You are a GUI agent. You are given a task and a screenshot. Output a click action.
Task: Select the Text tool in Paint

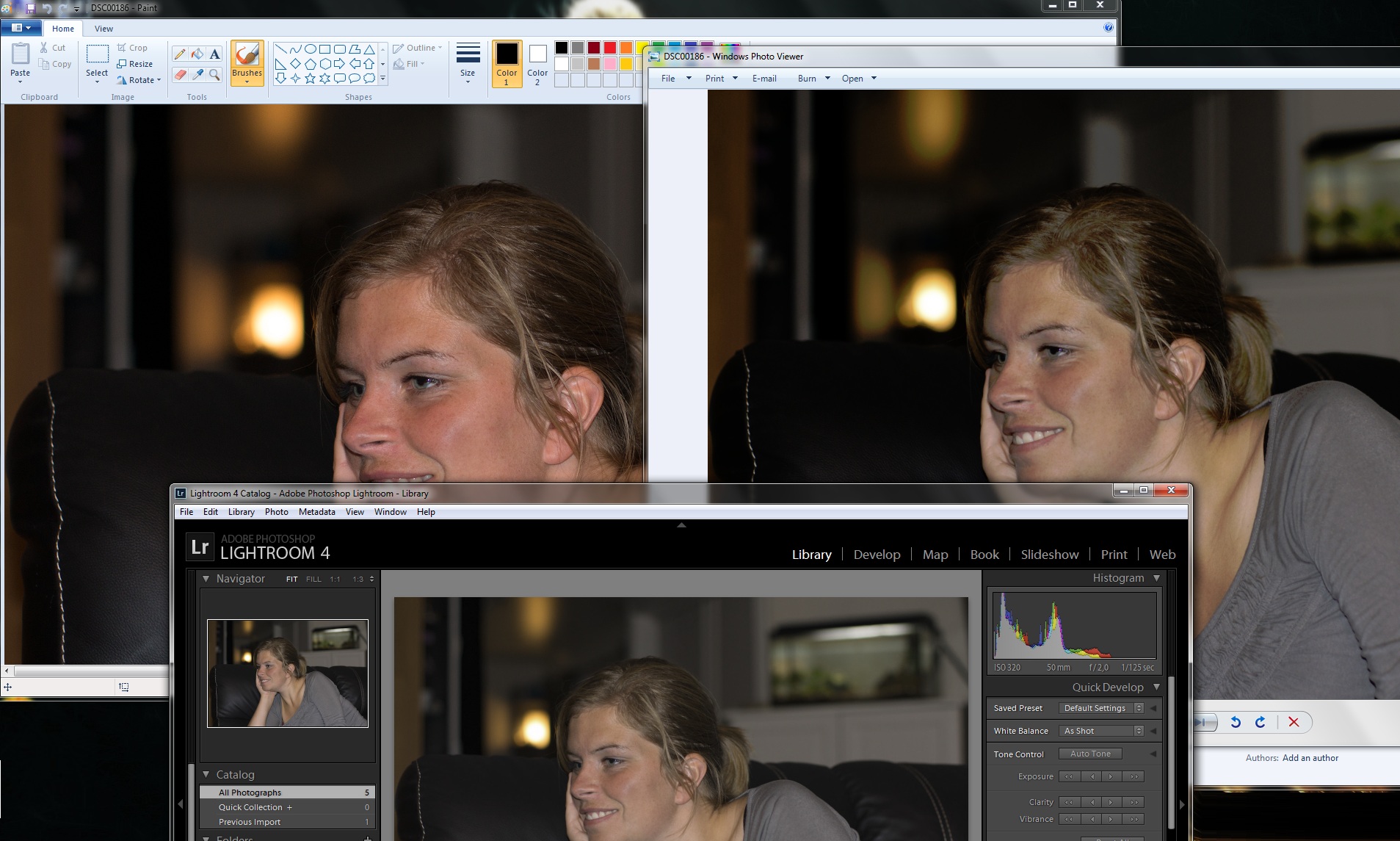click(x=214, y=54)
